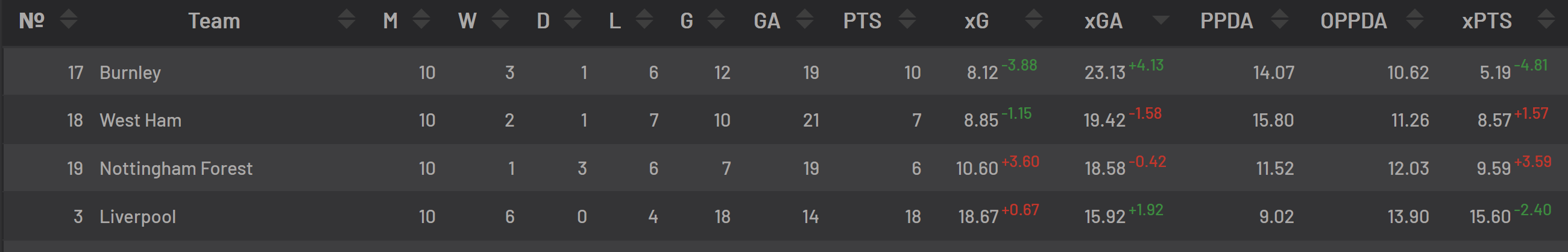This screenshot has width=1568, height=252.
Task: Sort by goals (G) arrows
Action: (716, 19)
